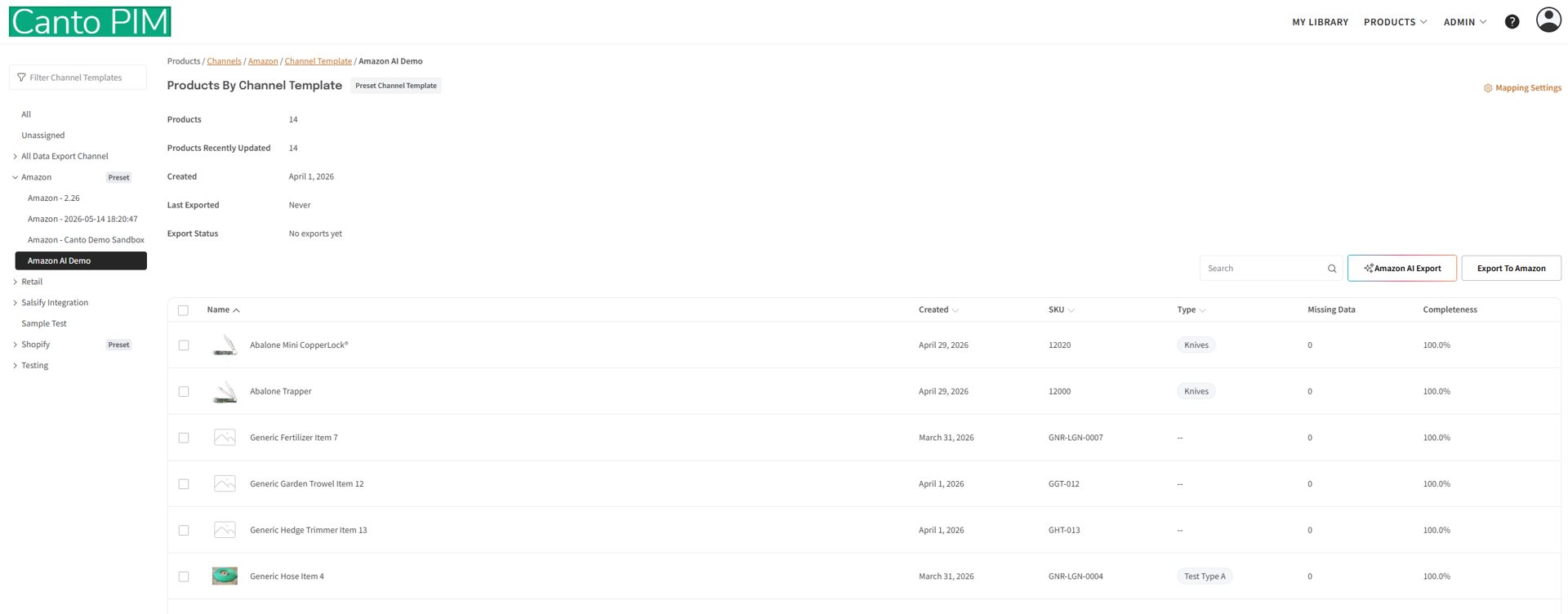Open product name Abalone Trapper

(280, 392)
